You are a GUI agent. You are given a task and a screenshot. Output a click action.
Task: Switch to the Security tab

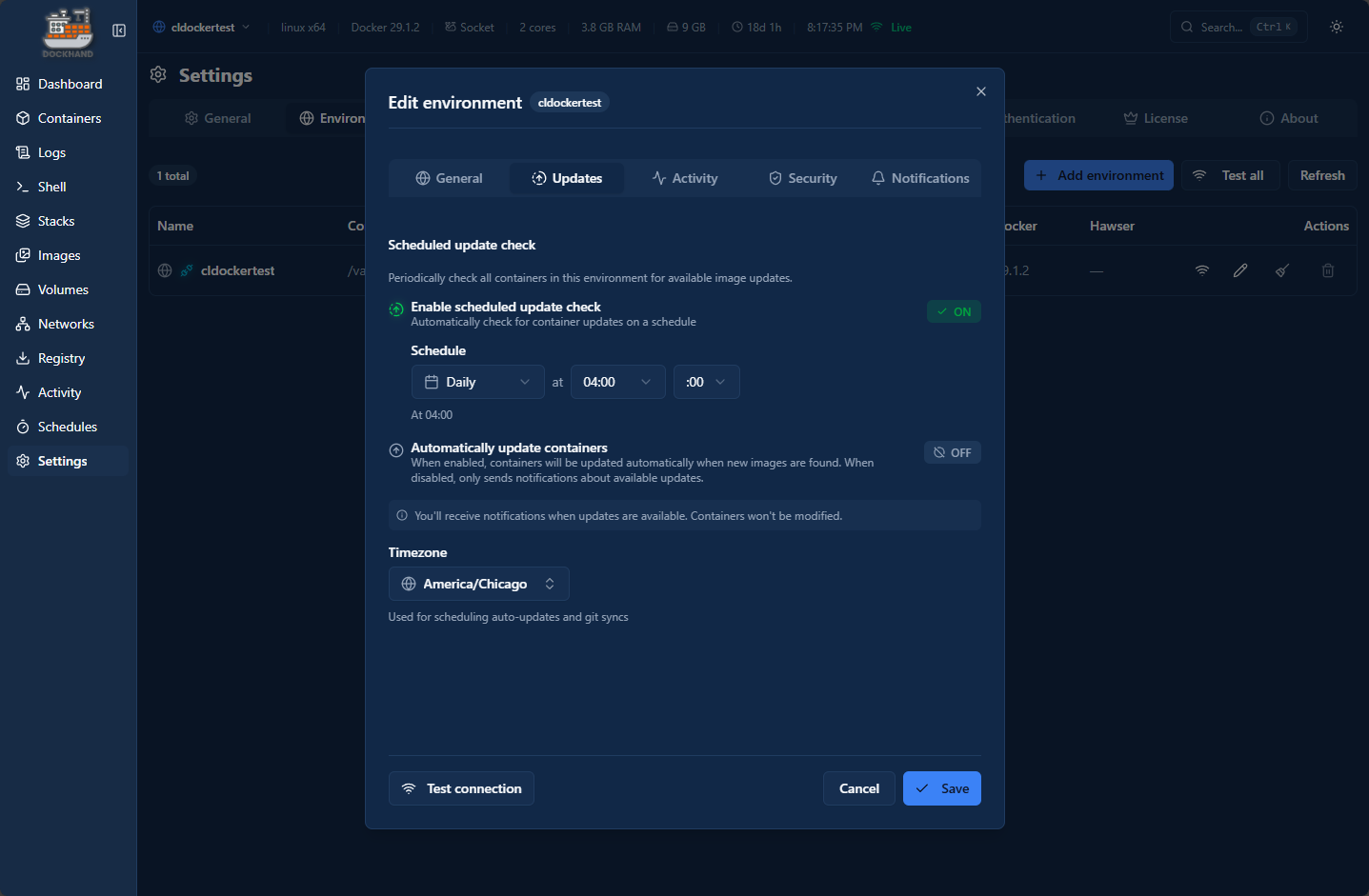point(801,177)
